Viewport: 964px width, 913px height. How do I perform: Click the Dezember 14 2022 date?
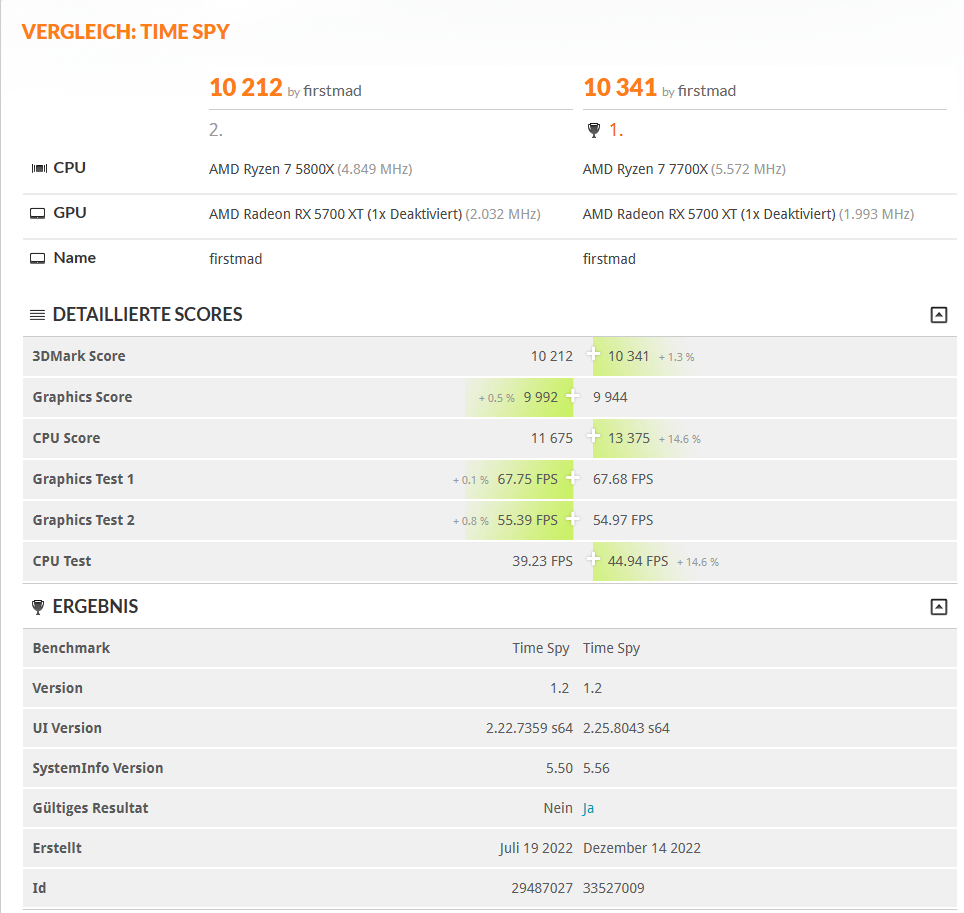click(x=642, y=848)
